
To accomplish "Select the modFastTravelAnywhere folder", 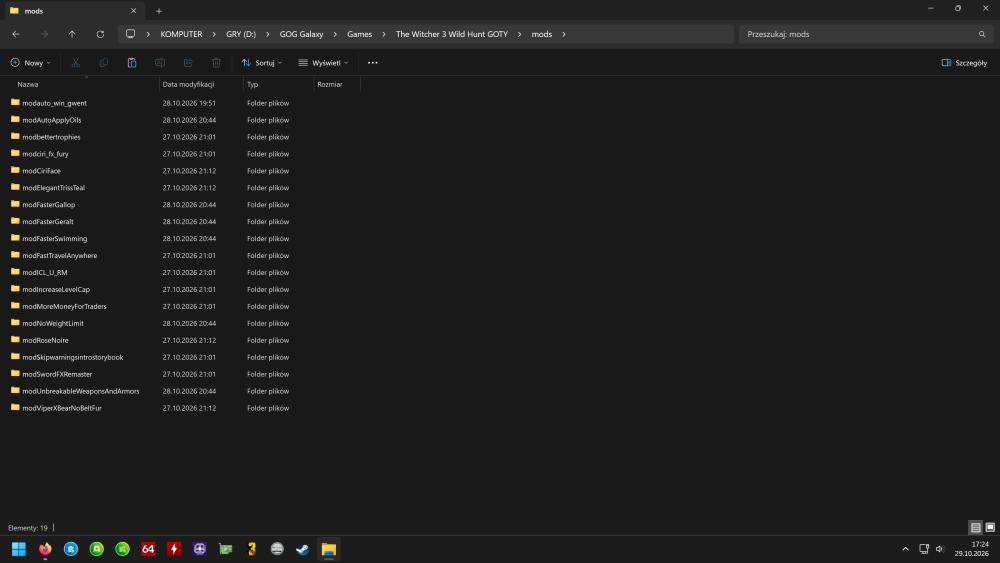I will click(x=60, y=256).
